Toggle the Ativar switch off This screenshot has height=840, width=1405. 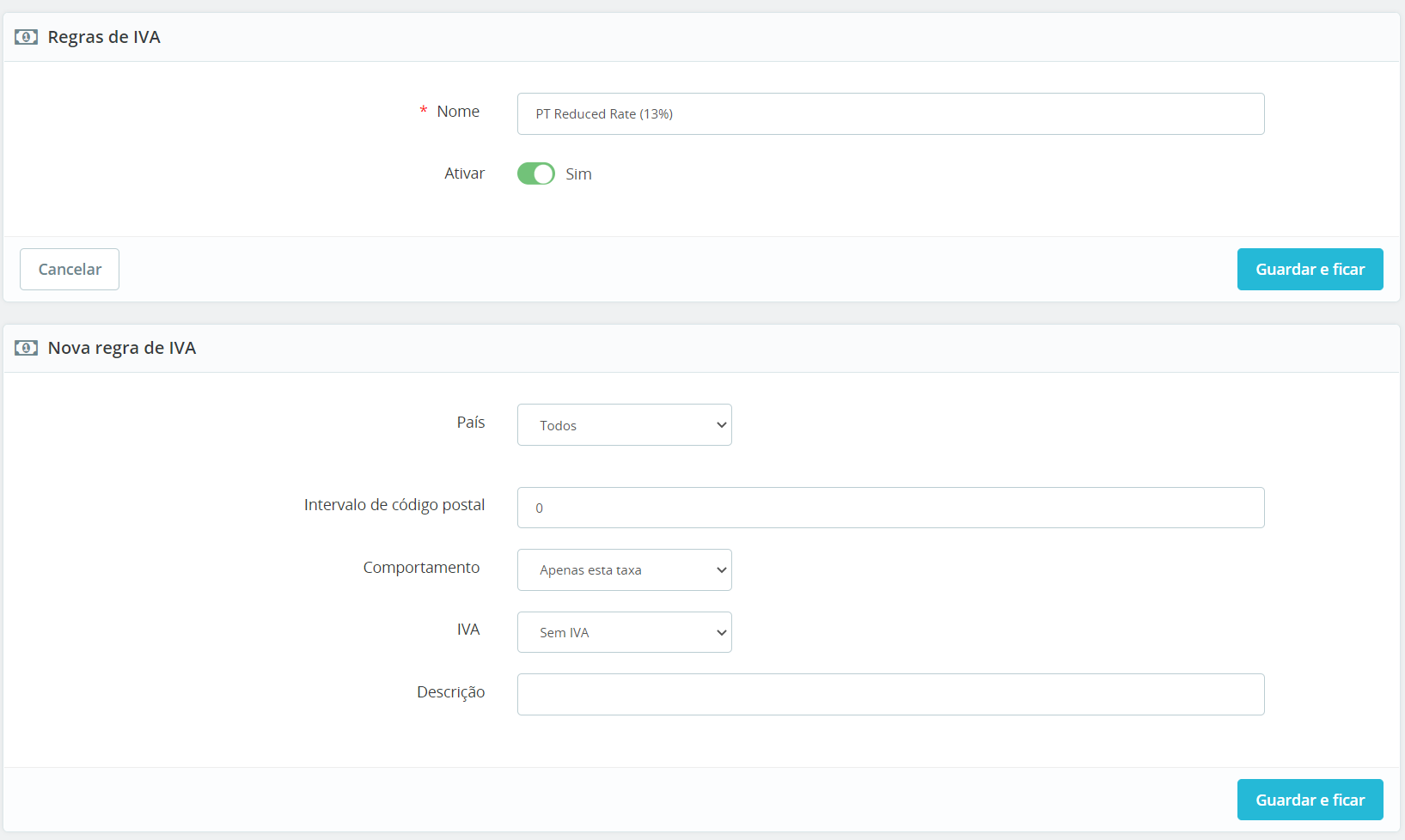tap(535, 173)
